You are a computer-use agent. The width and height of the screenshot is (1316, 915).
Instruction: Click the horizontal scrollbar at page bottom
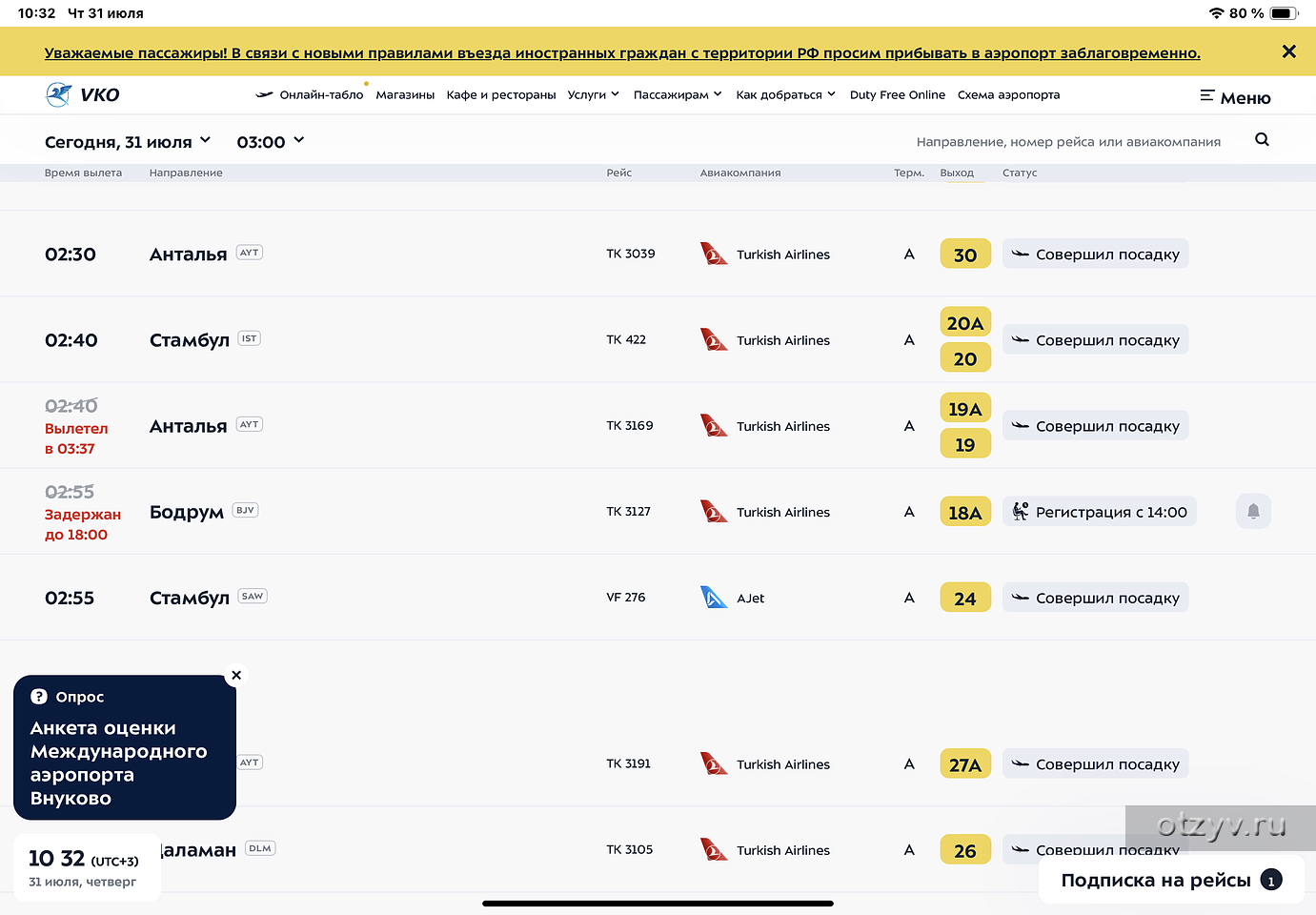[658, 903]
